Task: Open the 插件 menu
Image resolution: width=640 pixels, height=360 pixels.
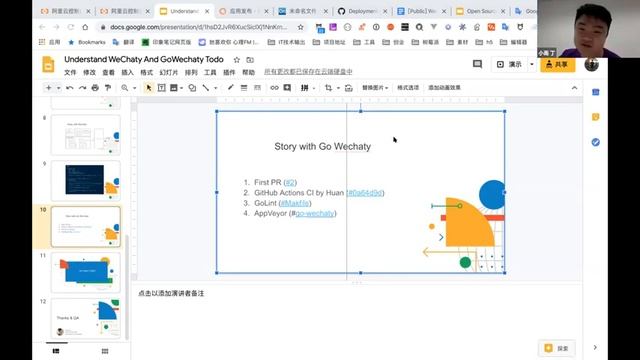Action: pos(229,72)
